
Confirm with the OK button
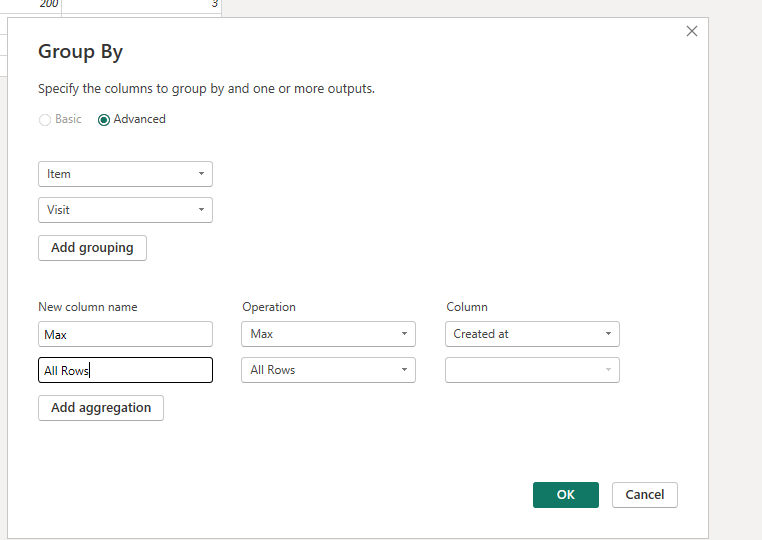[x=566, y=495]
